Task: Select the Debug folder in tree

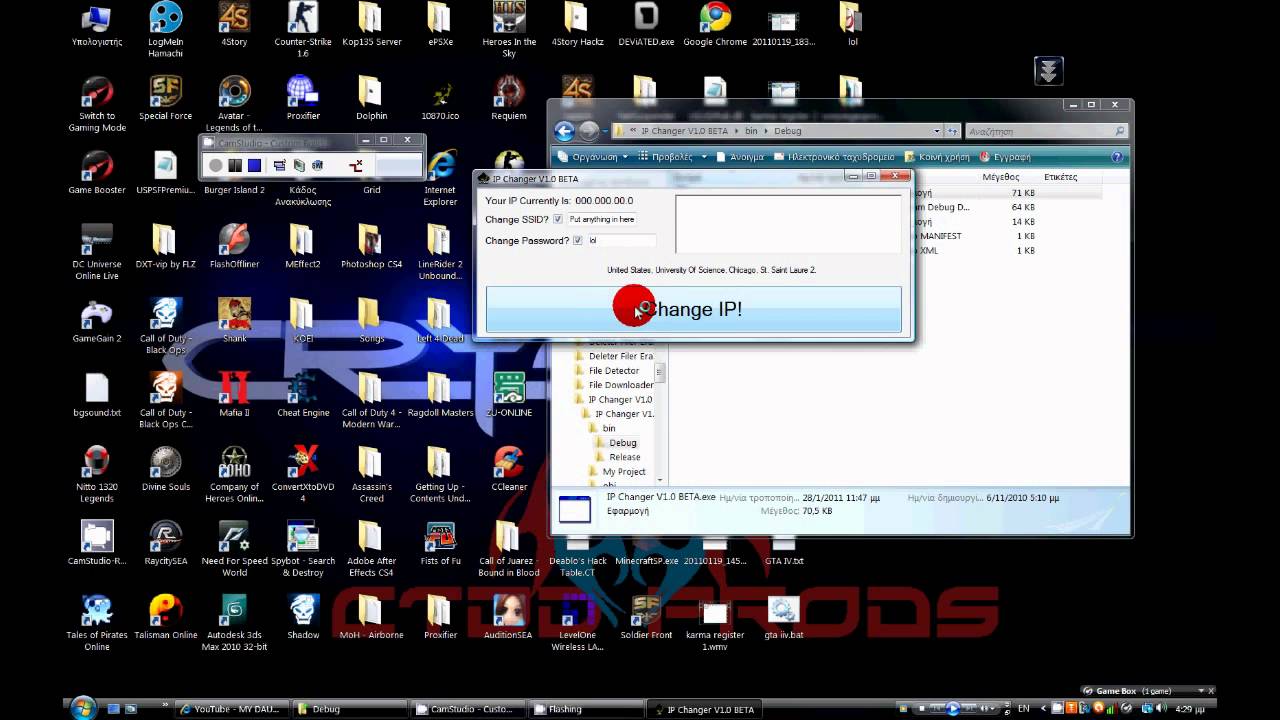Action: coord(615,443)
